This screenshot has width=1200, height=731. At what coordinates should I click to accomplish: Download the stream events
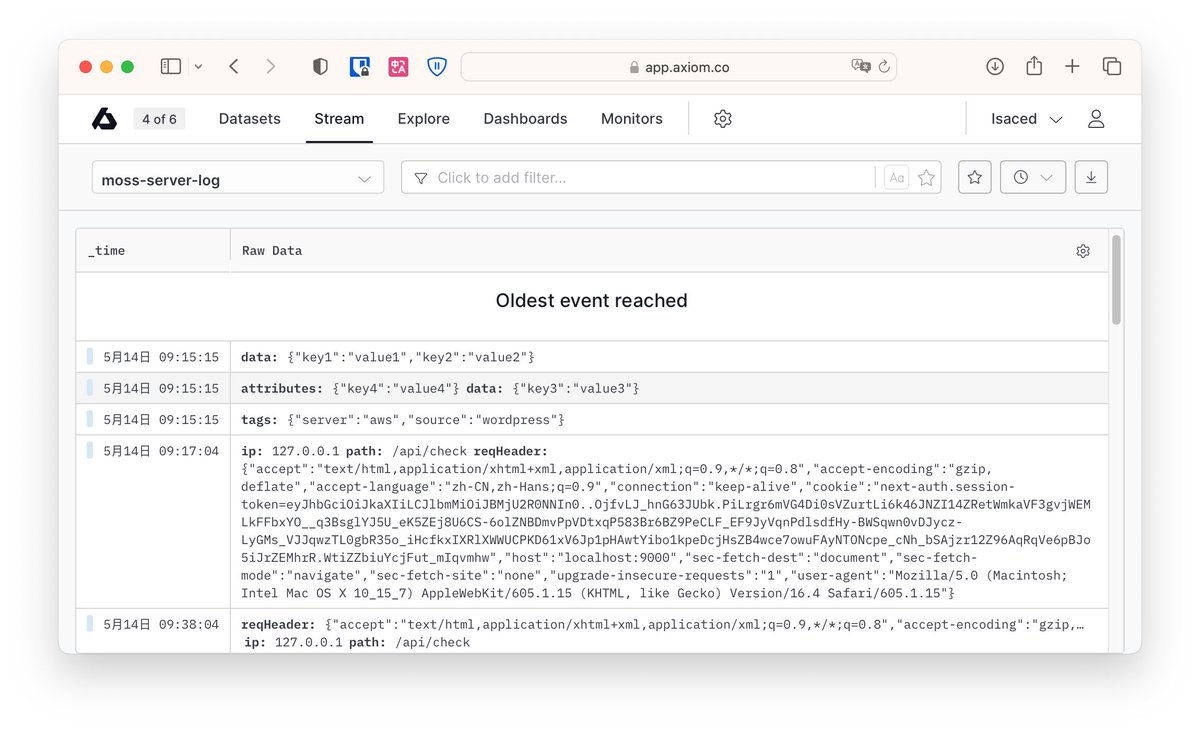[x=1091, y=177]
